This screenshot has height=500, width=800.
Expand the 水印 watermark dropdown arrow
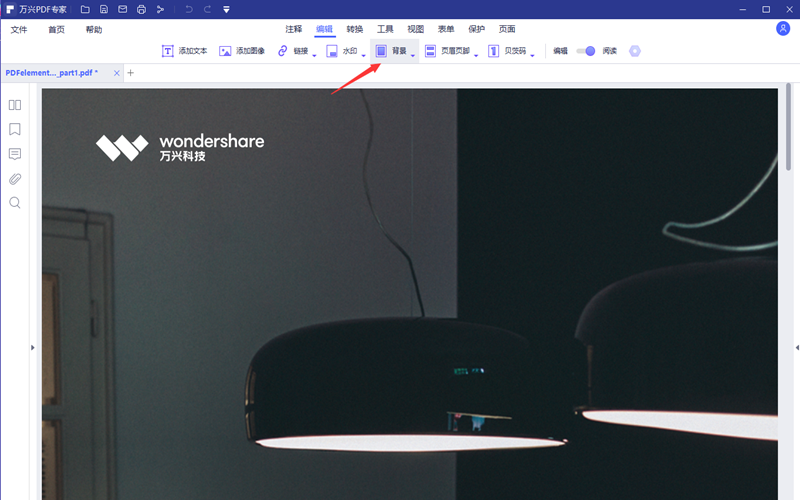(363, 54)
